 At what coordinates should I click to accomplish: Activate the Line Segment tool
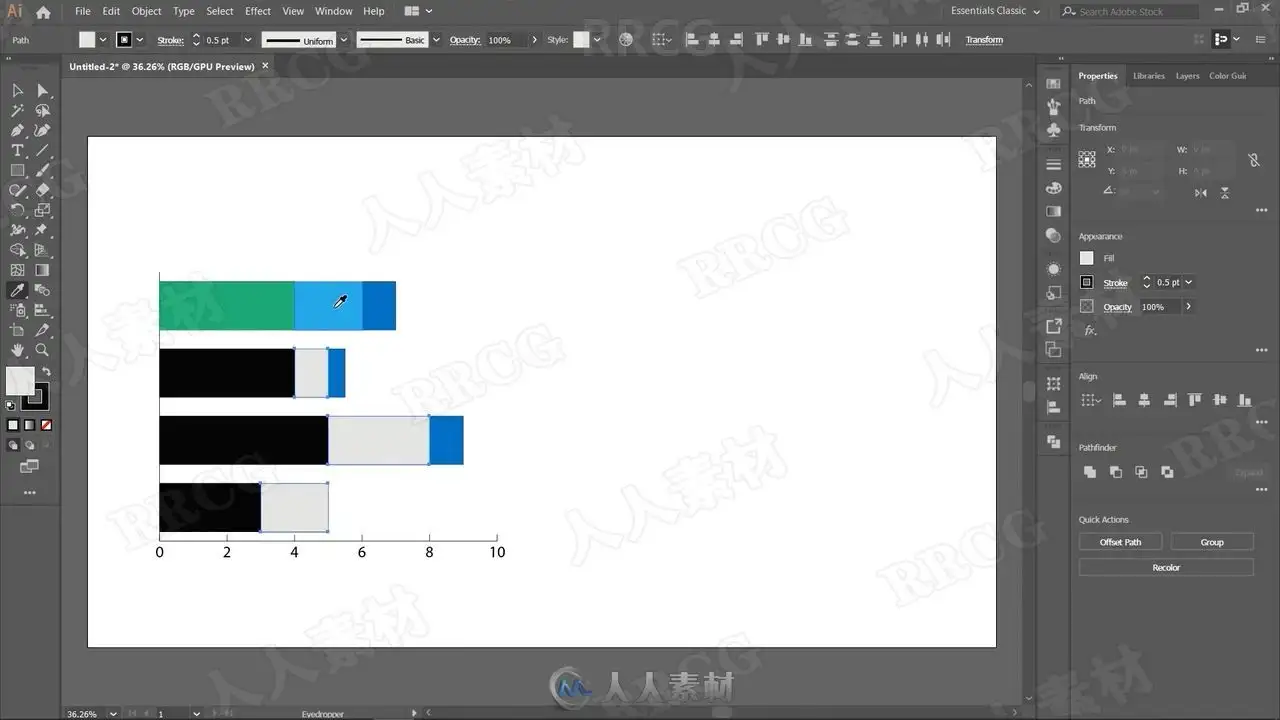[x=42, y=151]
